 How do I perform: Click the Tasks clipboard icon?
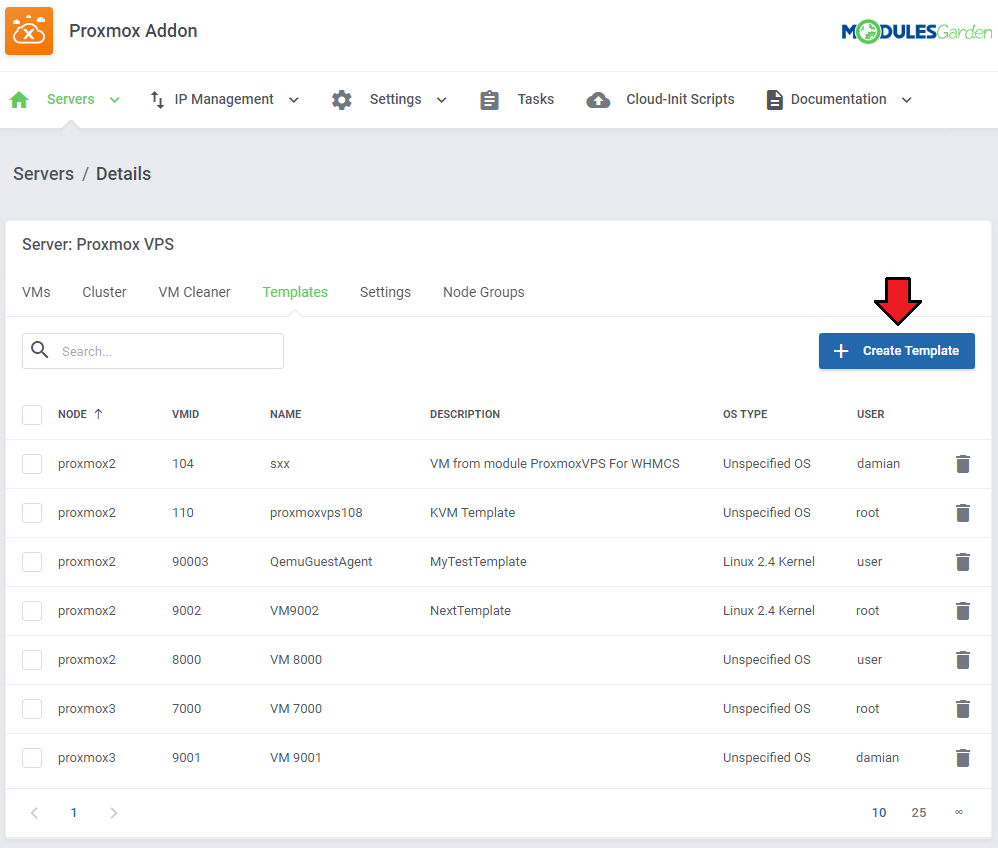(489, 100)
